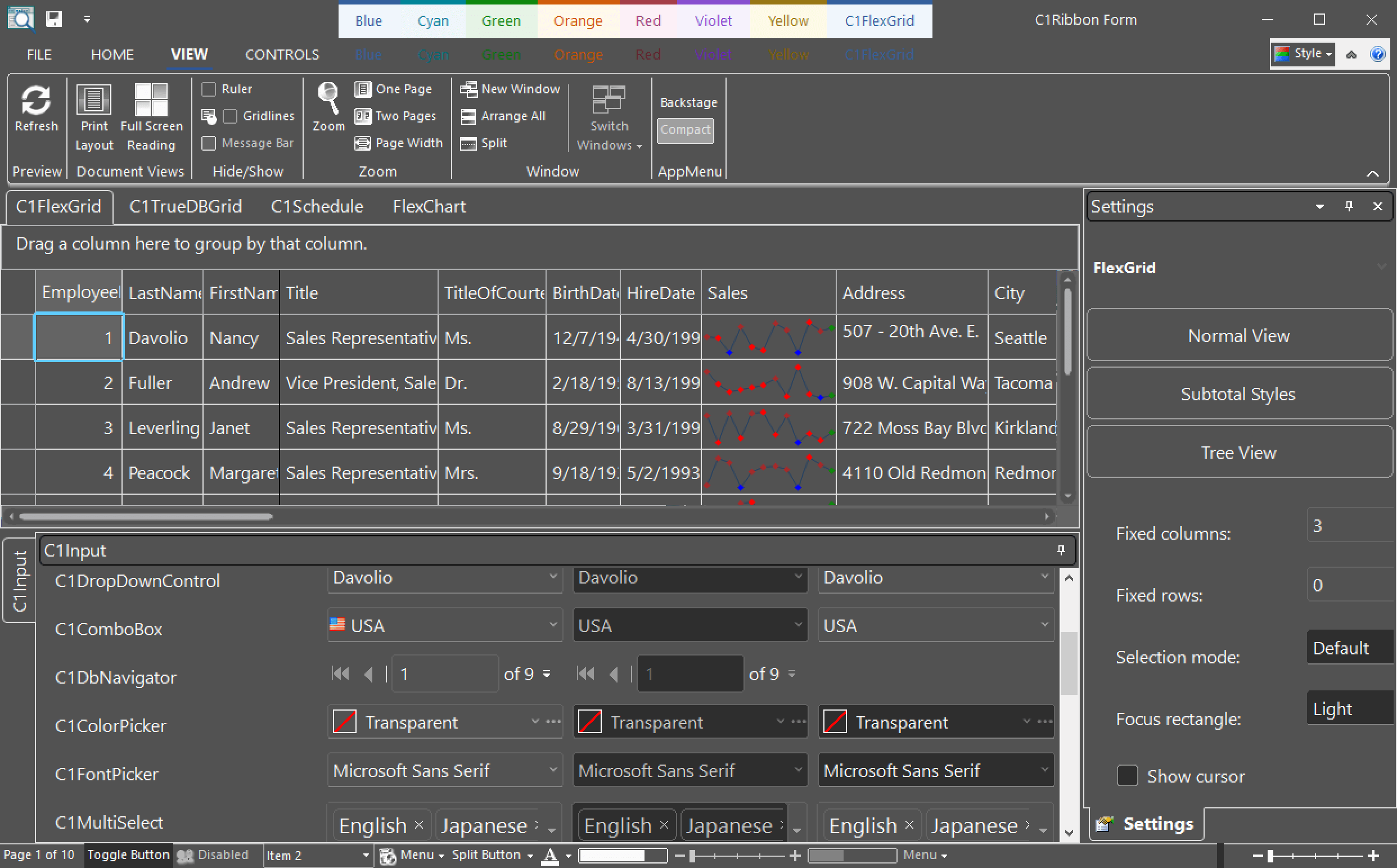This screenshot has width=1397, height=868.
Task: Switch to the C1TrueDBGrid tab
Action: pos(185,206)
